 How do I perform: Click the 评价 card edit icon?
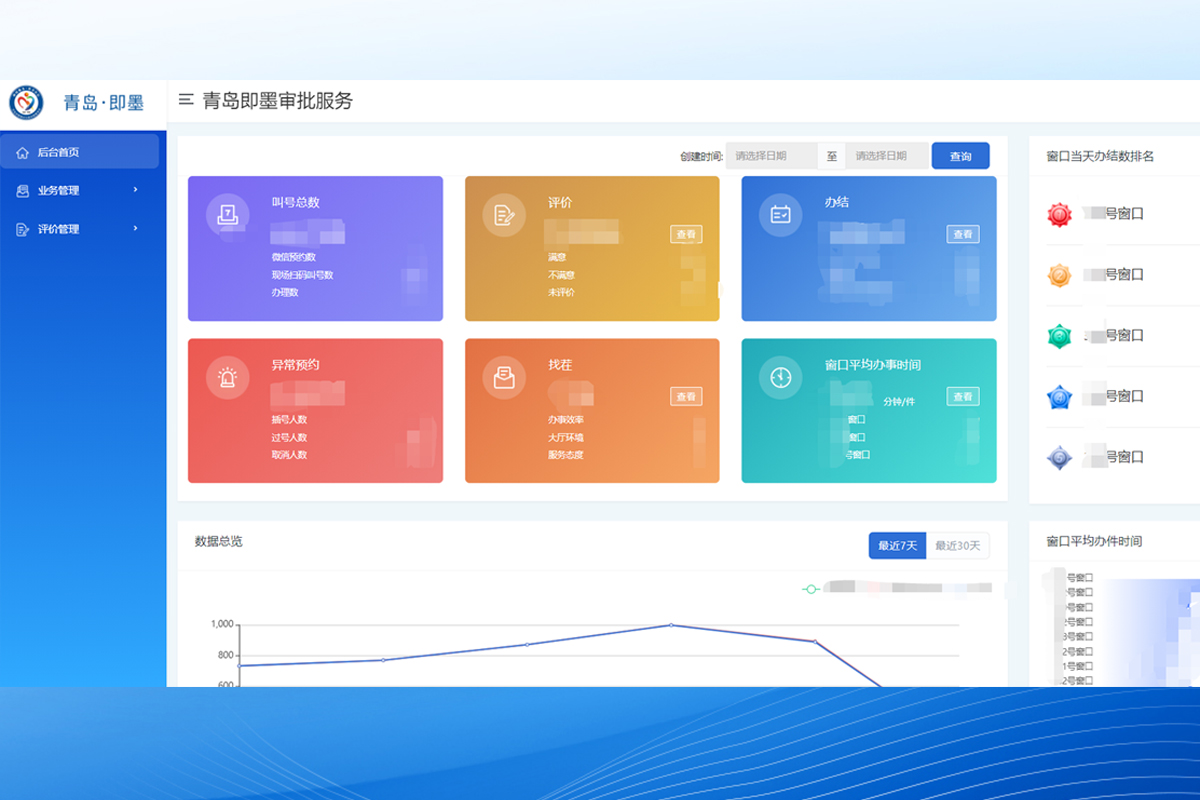pyautogui.click(x=504, y=215)
